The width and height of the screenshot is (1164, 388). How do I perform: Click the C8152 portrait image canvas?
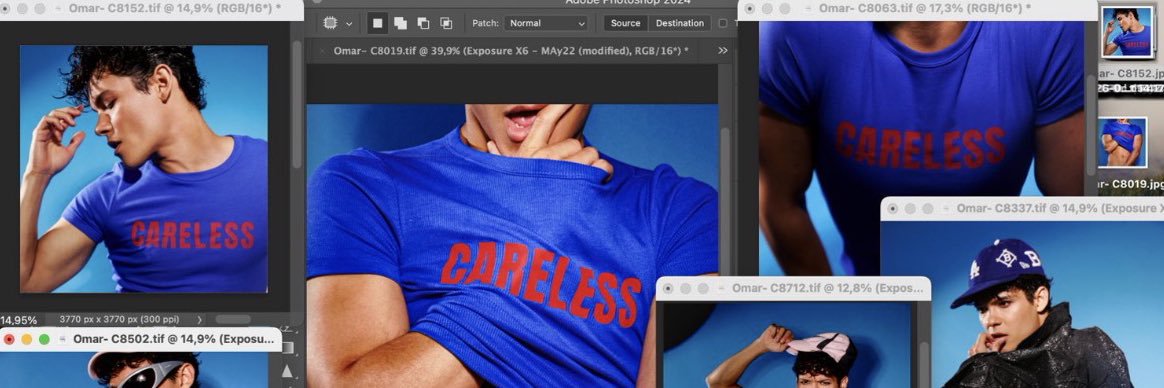(144, 169)
